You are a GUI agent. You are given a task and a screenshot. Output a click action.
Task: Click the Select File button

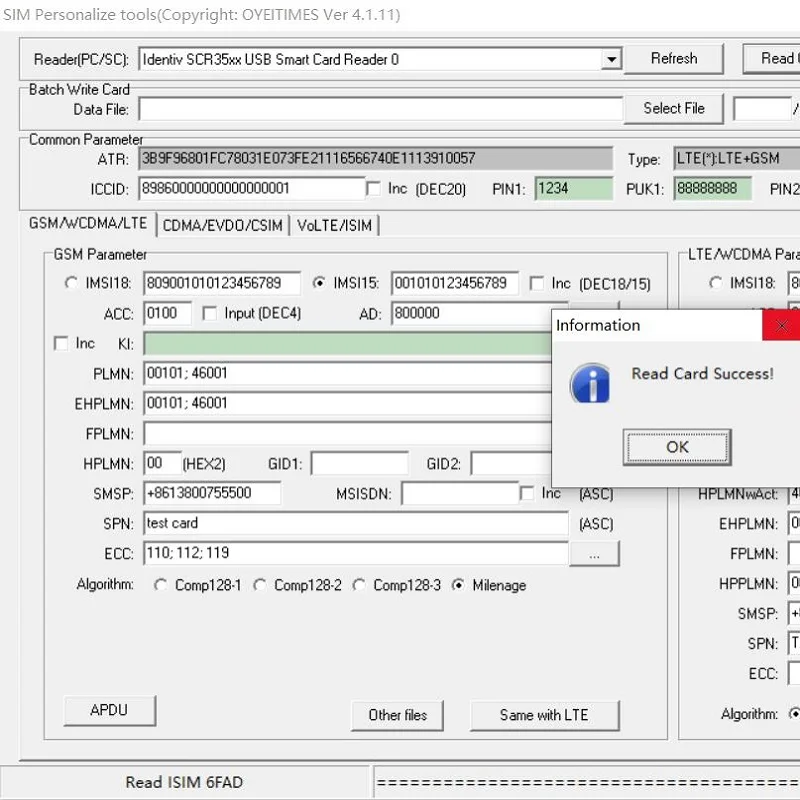[x=673, y=108]
